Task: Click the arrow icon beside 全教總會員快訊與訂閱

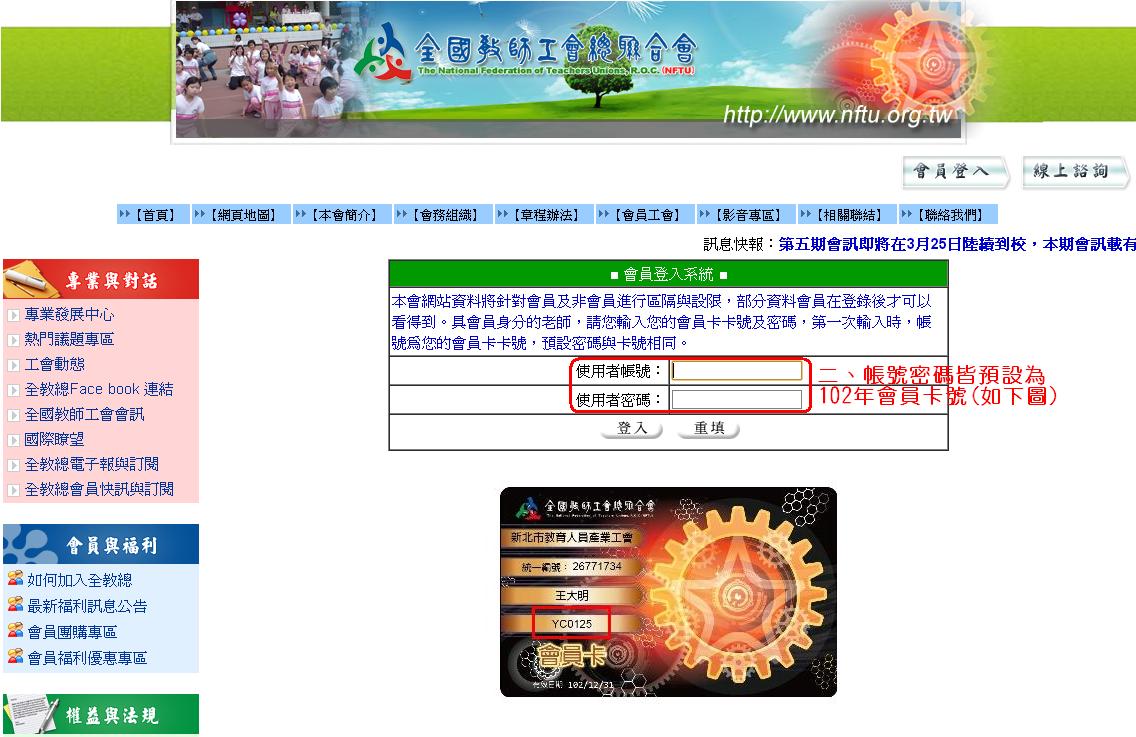Action: tap(13, 490)
